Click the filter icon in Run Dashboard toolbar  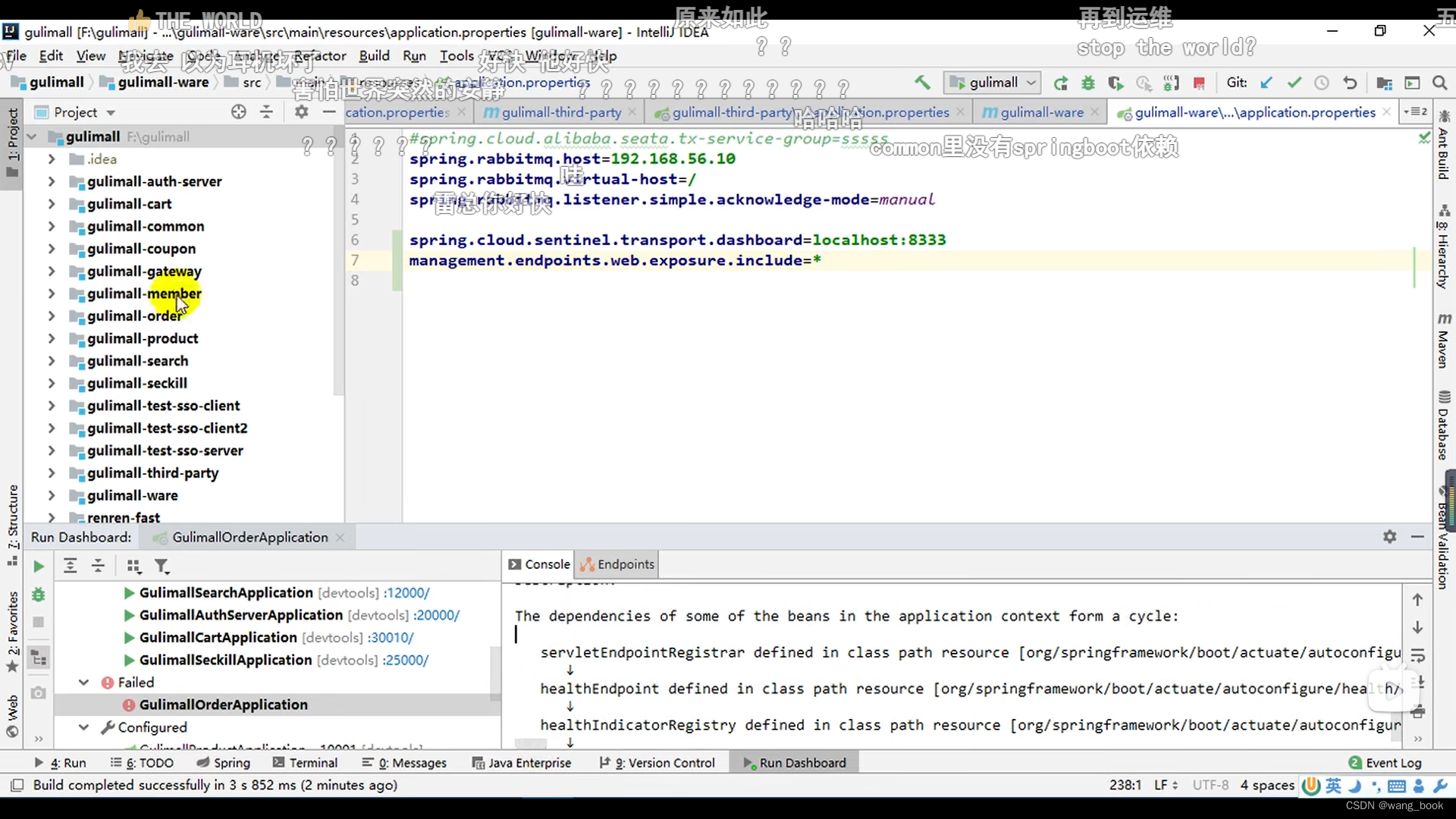pyautogui.click(x=163, y=566)
